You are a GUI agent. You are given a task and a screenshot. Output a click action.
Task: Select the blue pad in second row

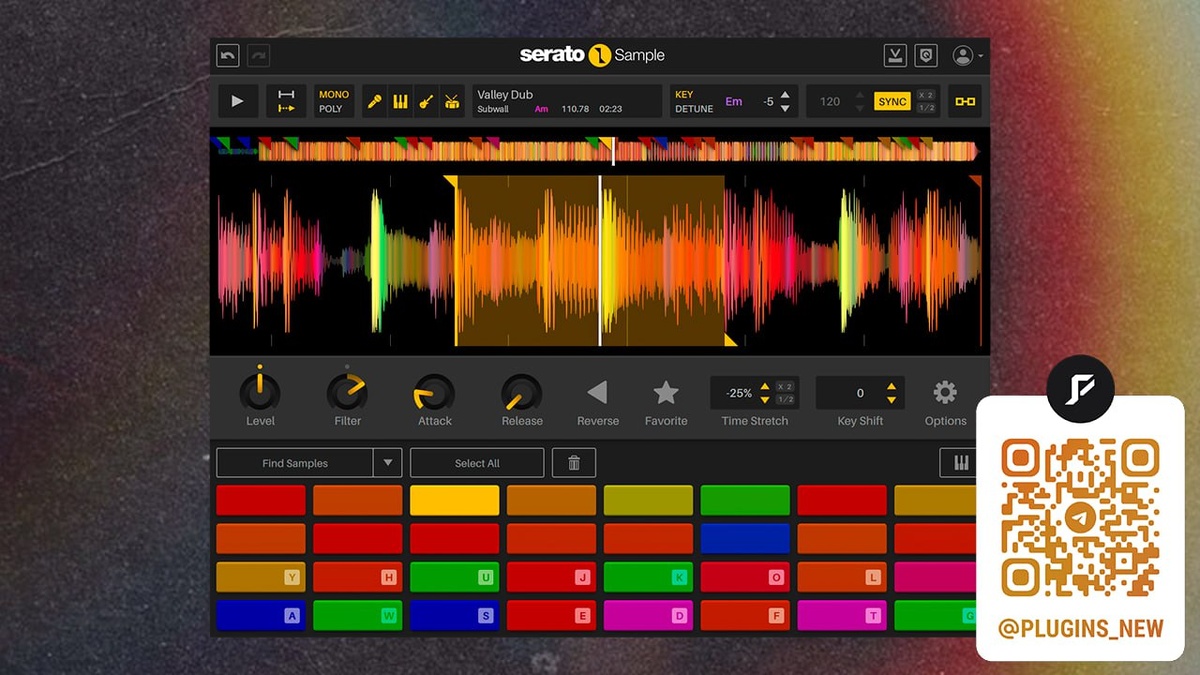pos(745,539)
